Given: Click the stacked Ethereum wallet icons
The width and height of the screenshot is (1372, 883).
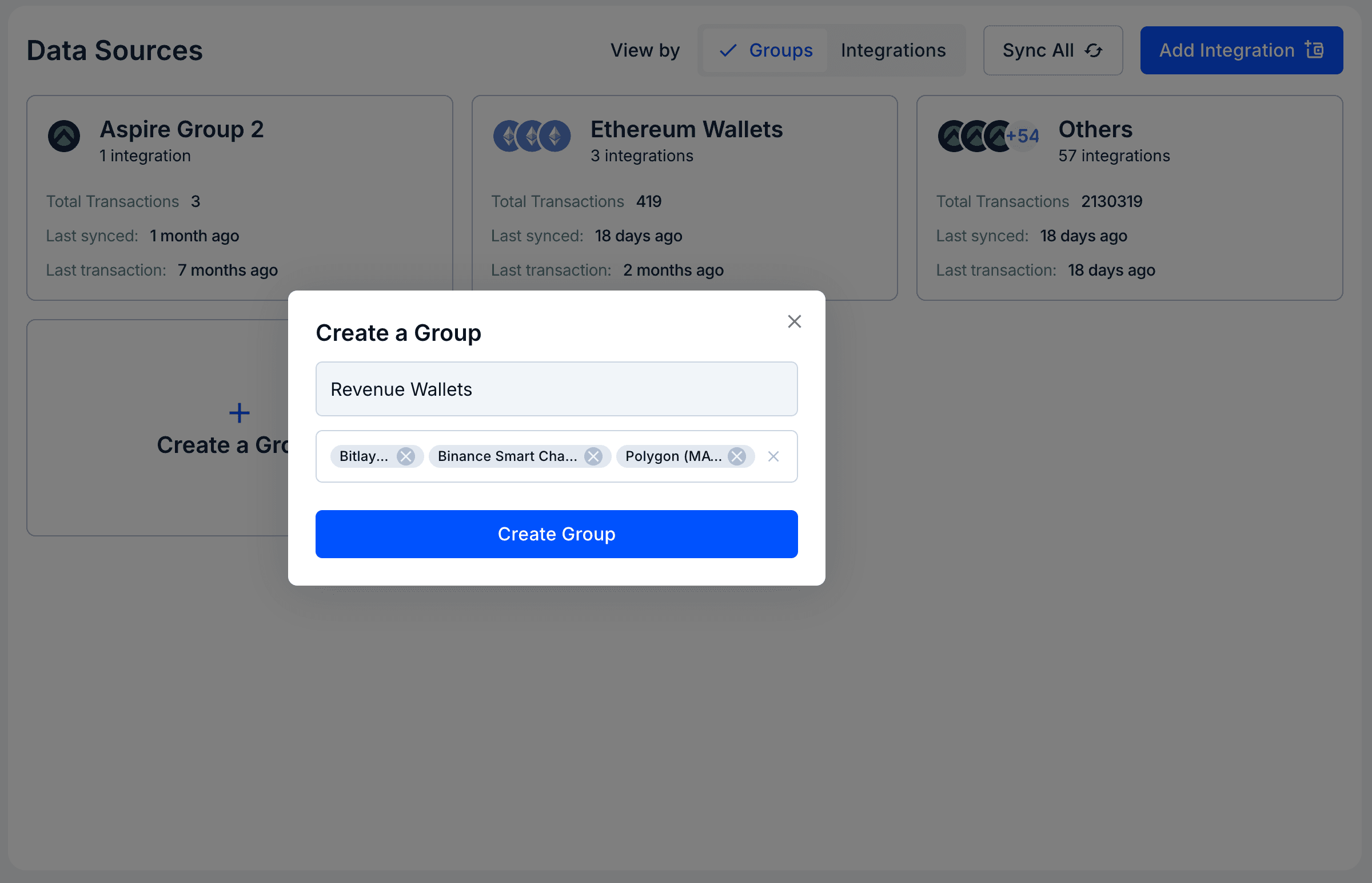Looking at the screenshot, I should (x=532, y=137).
